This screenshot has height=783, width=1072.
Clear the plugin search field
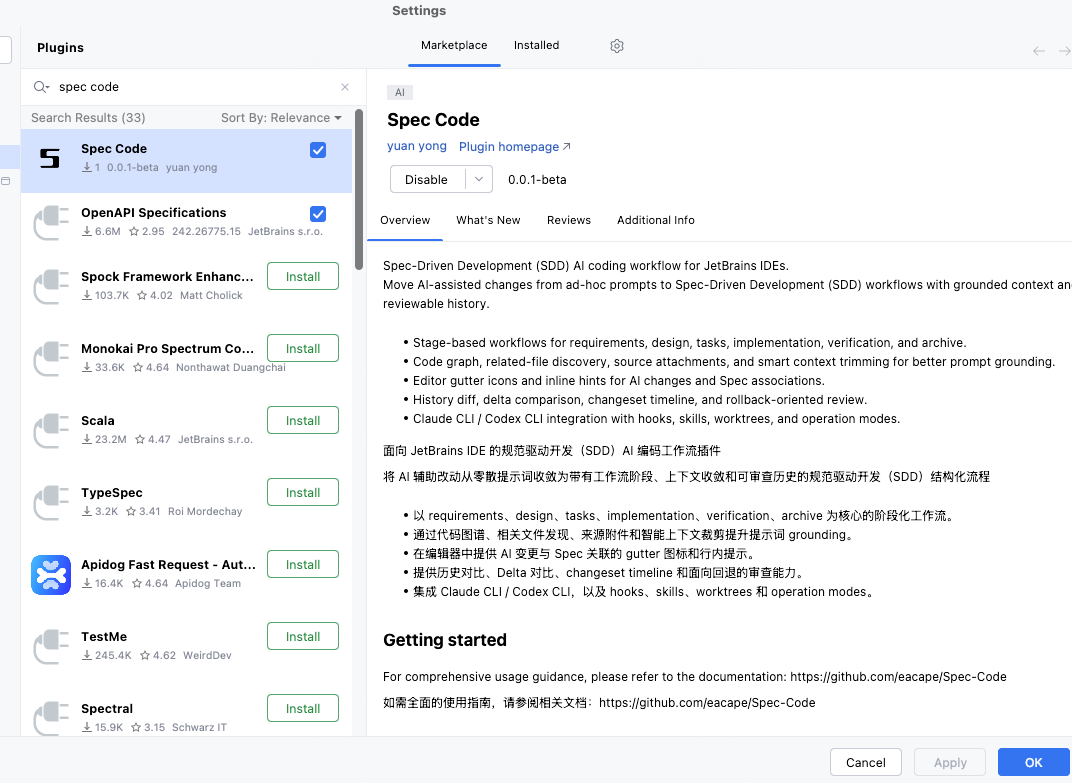345,87
